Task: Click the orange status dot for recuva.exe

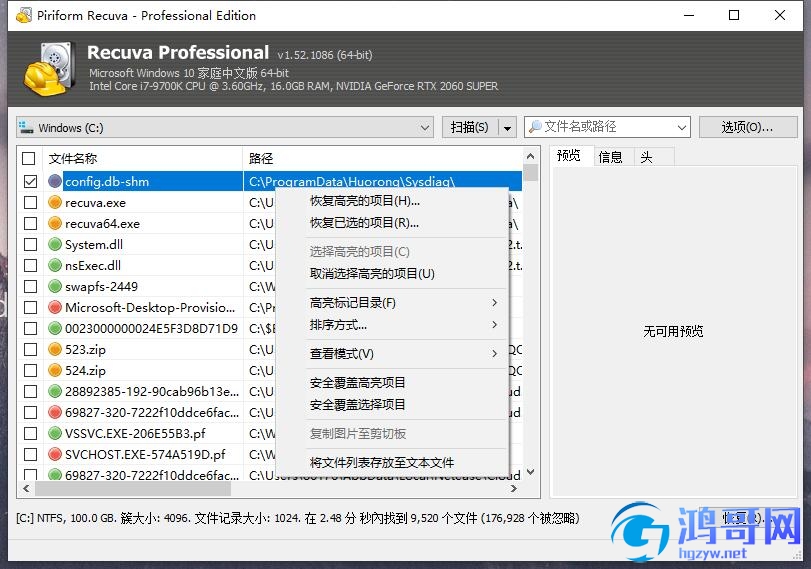Action: [55, 202]
